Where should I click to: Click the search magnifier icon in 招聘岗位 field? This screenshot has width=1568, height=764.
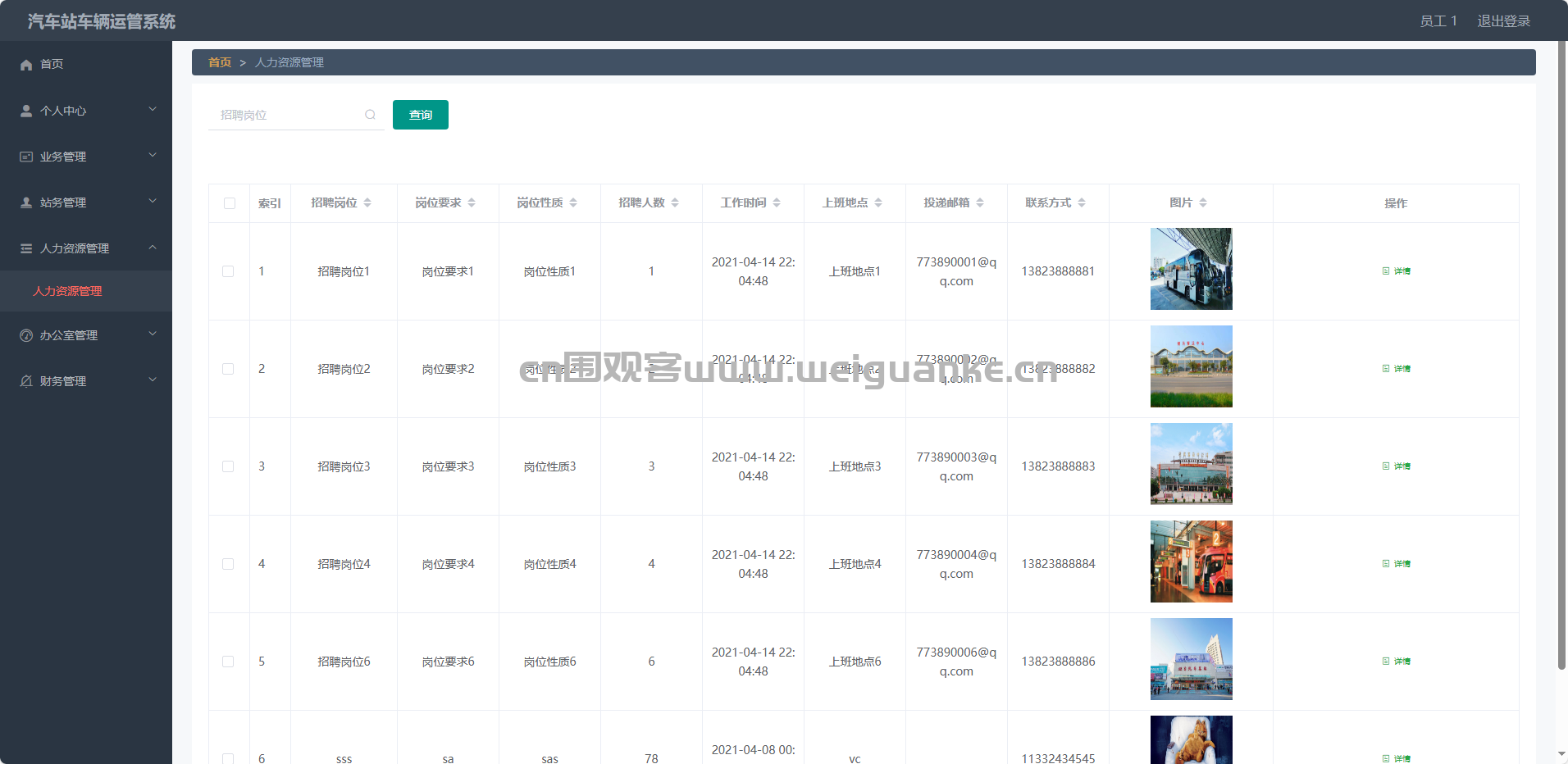[x=371, y=115]
